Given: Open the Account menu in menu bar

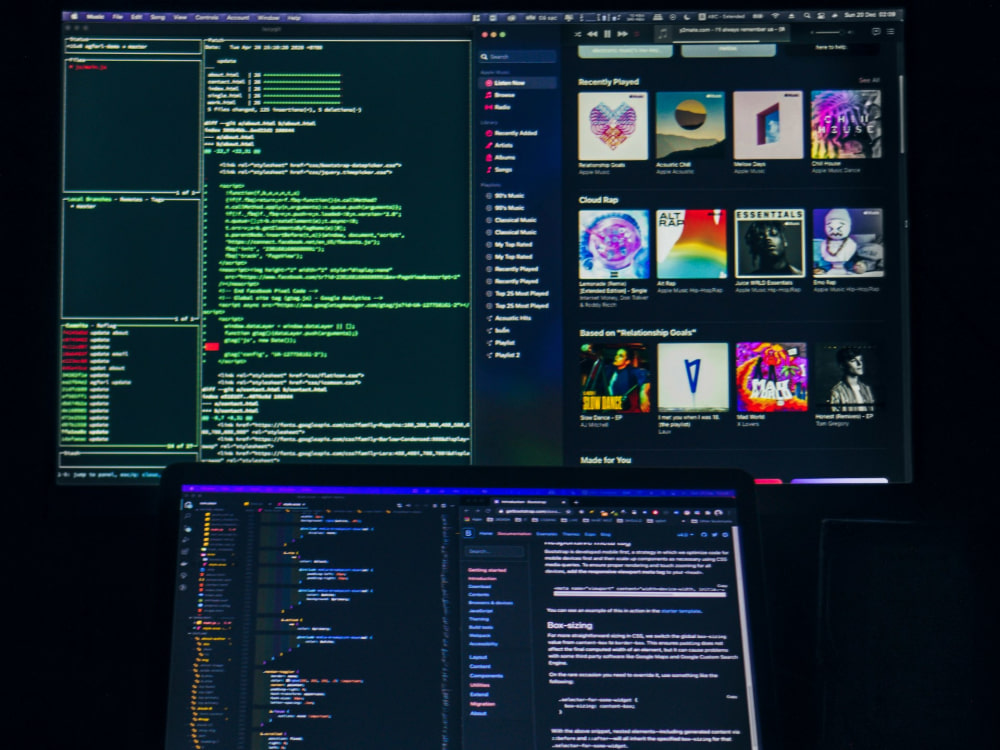Looking at the screenshot, I should pos(238,17).
